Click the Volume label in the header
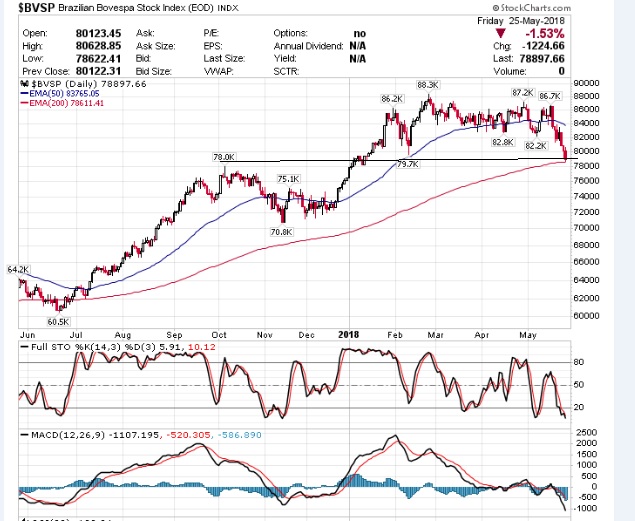The height and width of the screenshot is (521, 635). [510, 72]
